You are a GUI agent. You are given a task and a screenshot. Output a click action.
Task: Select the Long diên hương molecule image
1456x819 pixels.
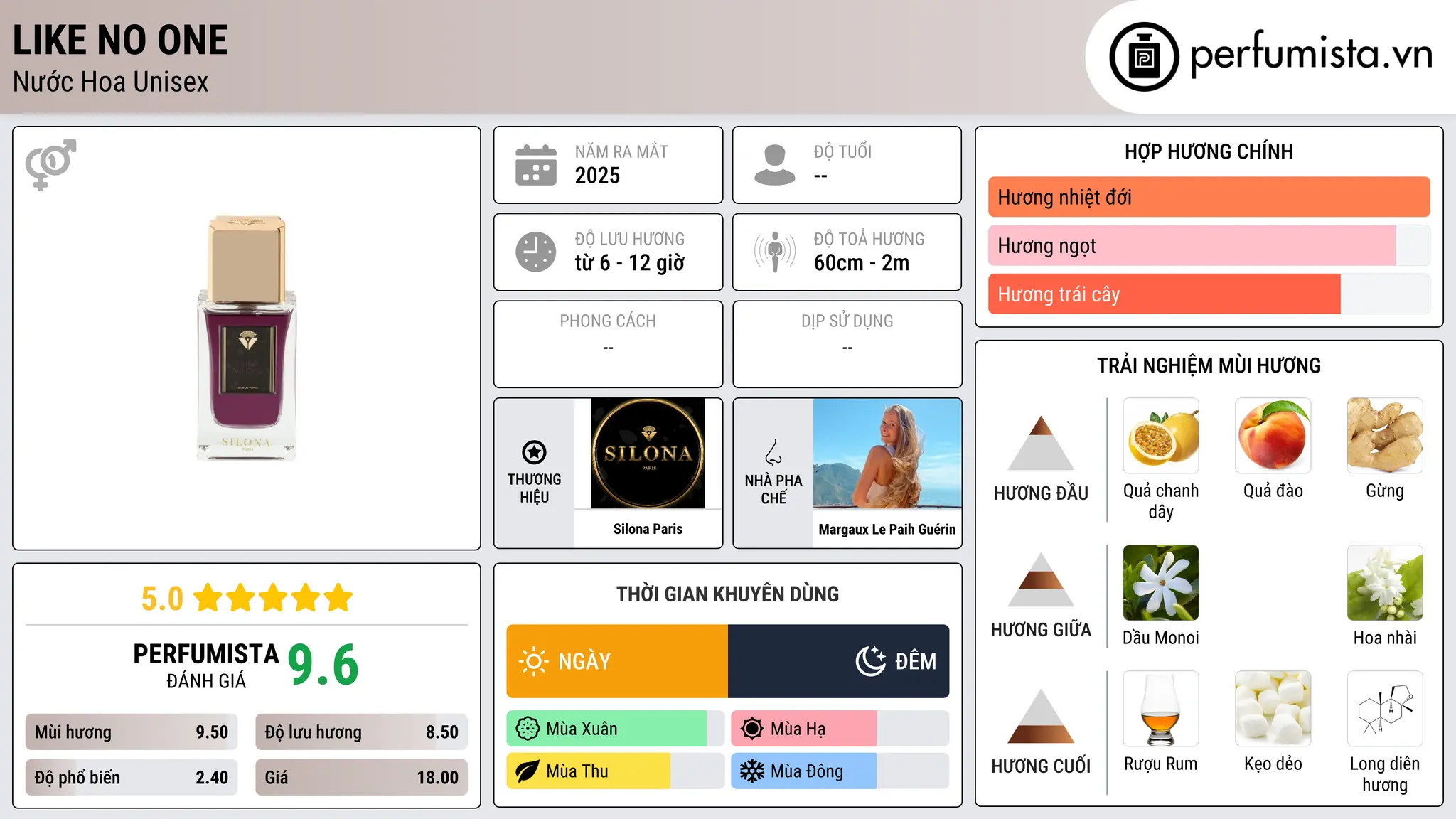(x=1385, y=709)
